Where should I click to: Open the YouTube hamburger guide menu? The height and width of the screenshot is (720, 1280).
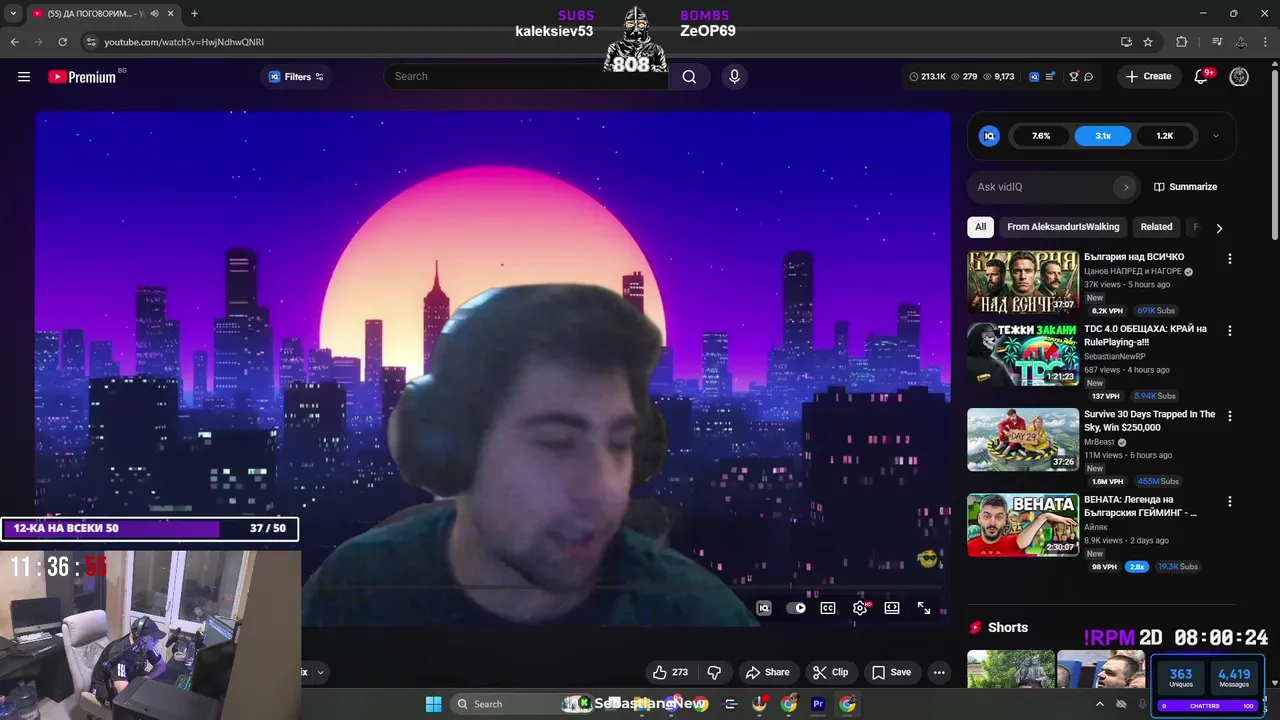click(x=24, y=76)
